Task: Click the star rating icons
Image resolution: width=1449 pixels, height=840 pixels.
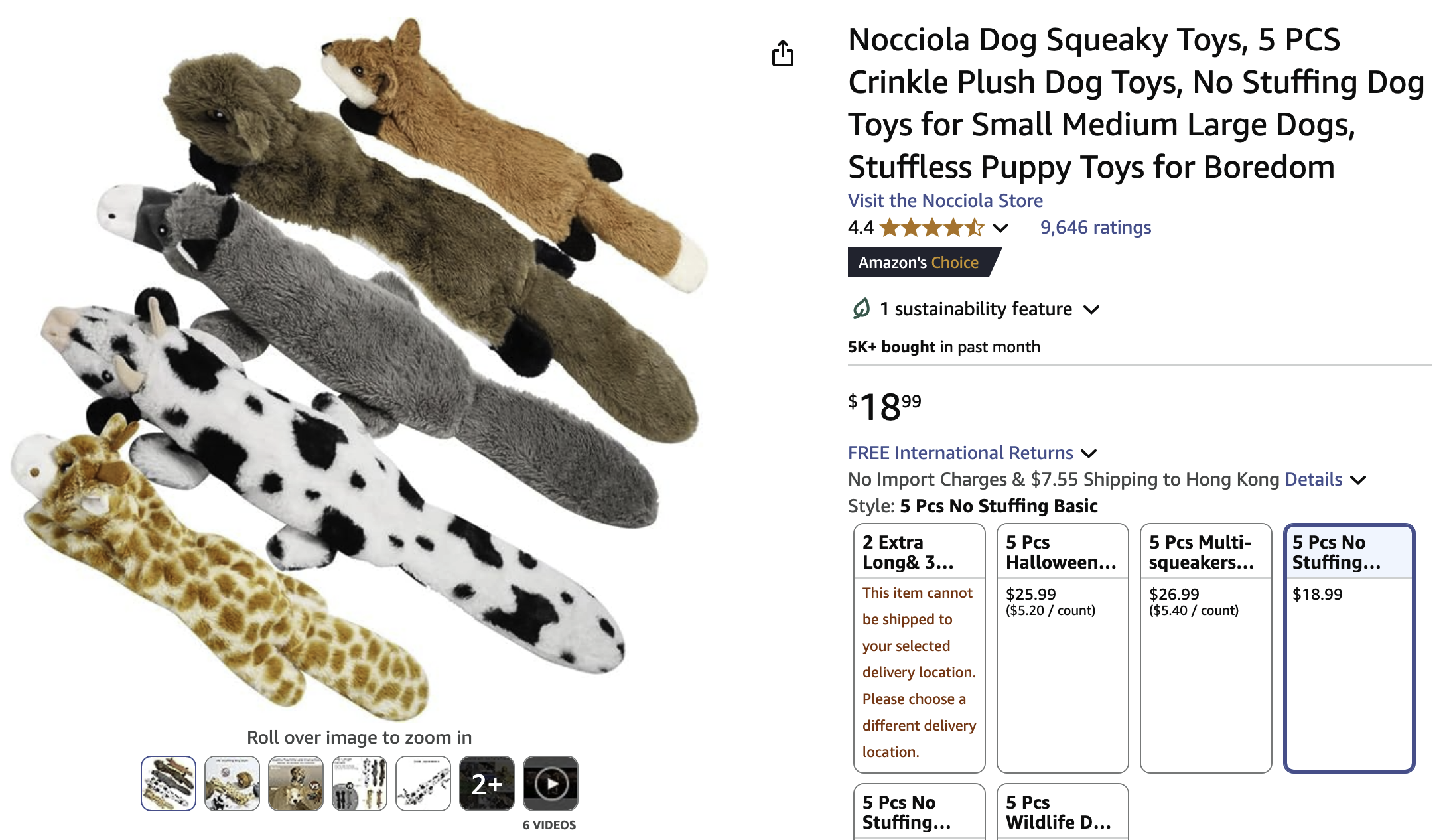Action: pyautogui.click(x=931, y=228)
